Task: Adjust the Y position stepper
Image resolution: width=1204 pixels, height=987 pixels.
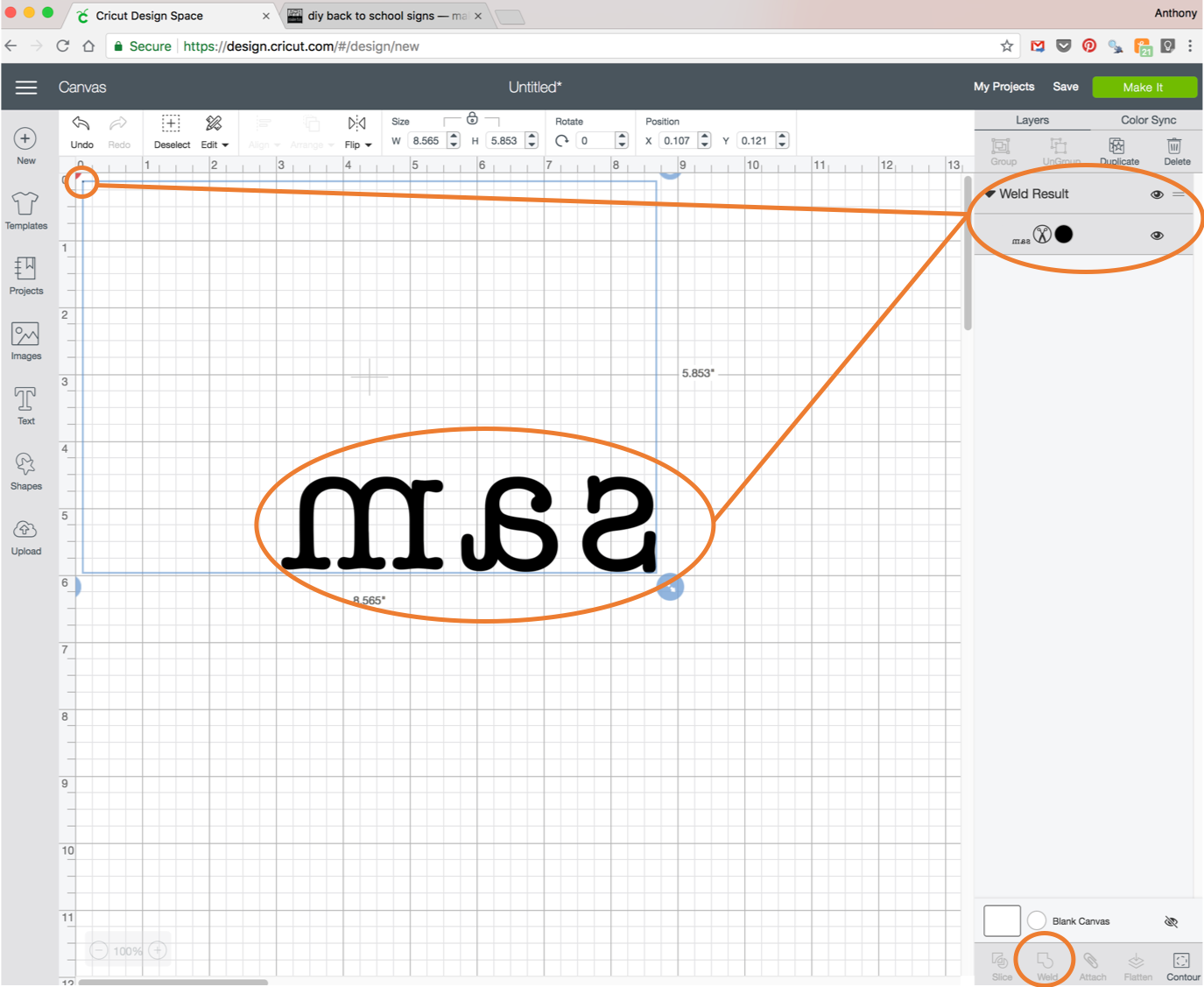Action: [x=783, y=140]
